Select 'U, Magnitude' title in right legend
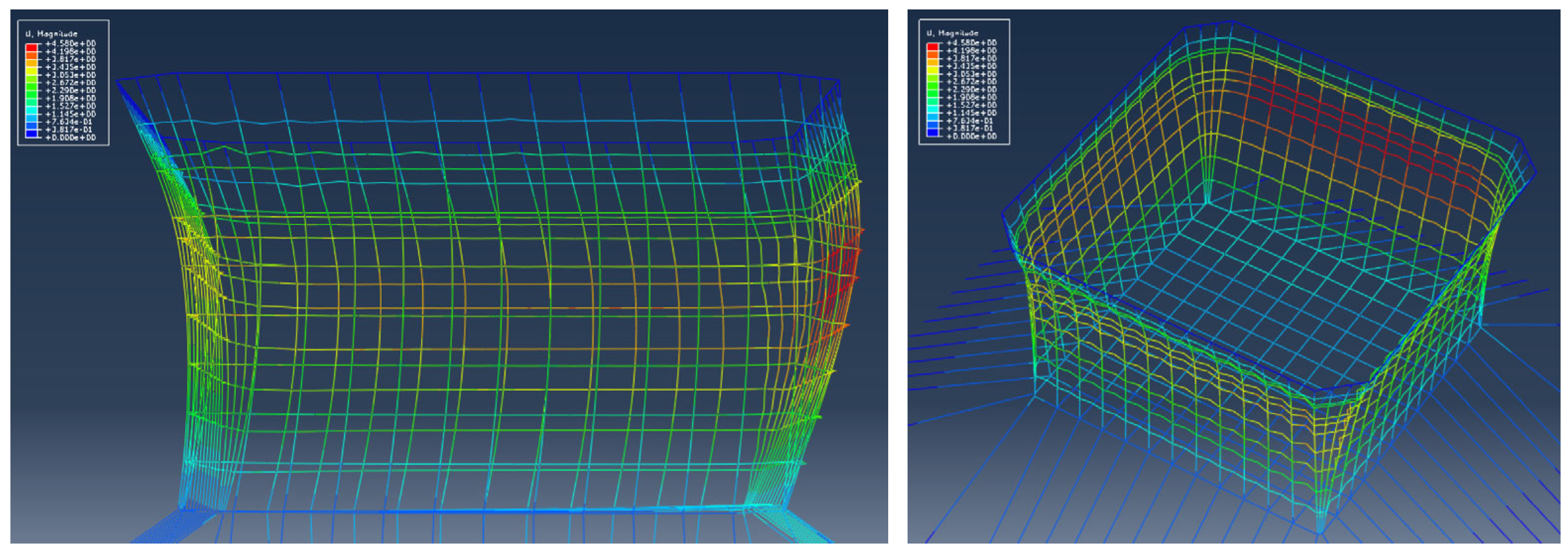Screen dimensions: 1568x551 (952, 33)
